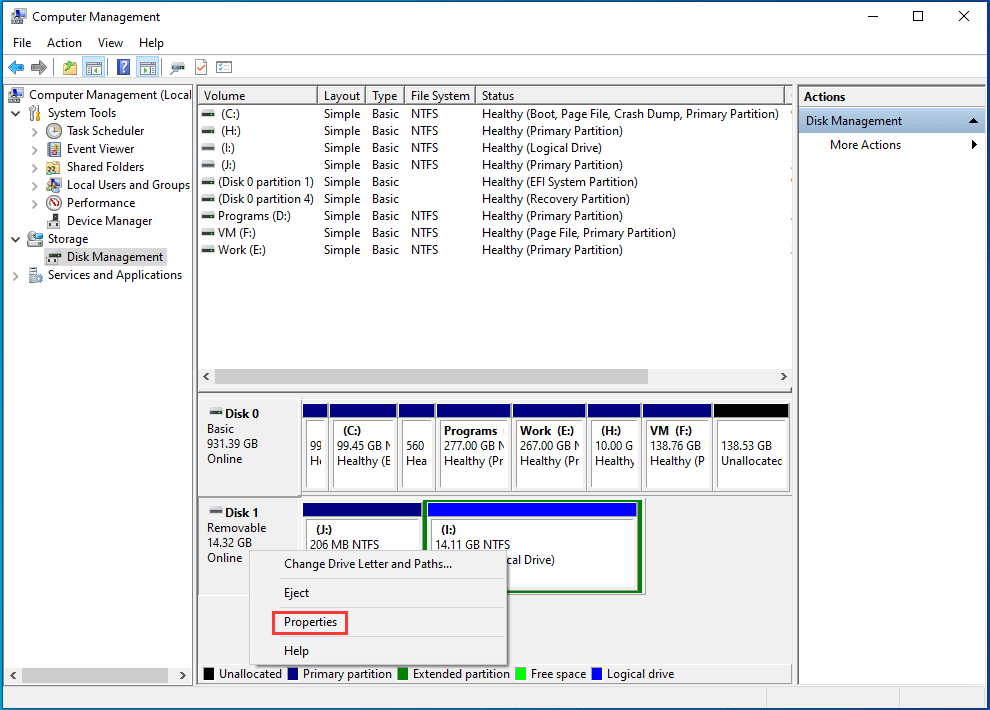The image size is (990, 710).
Task: Click the Computer Management root icon
Action: point(16,95)
